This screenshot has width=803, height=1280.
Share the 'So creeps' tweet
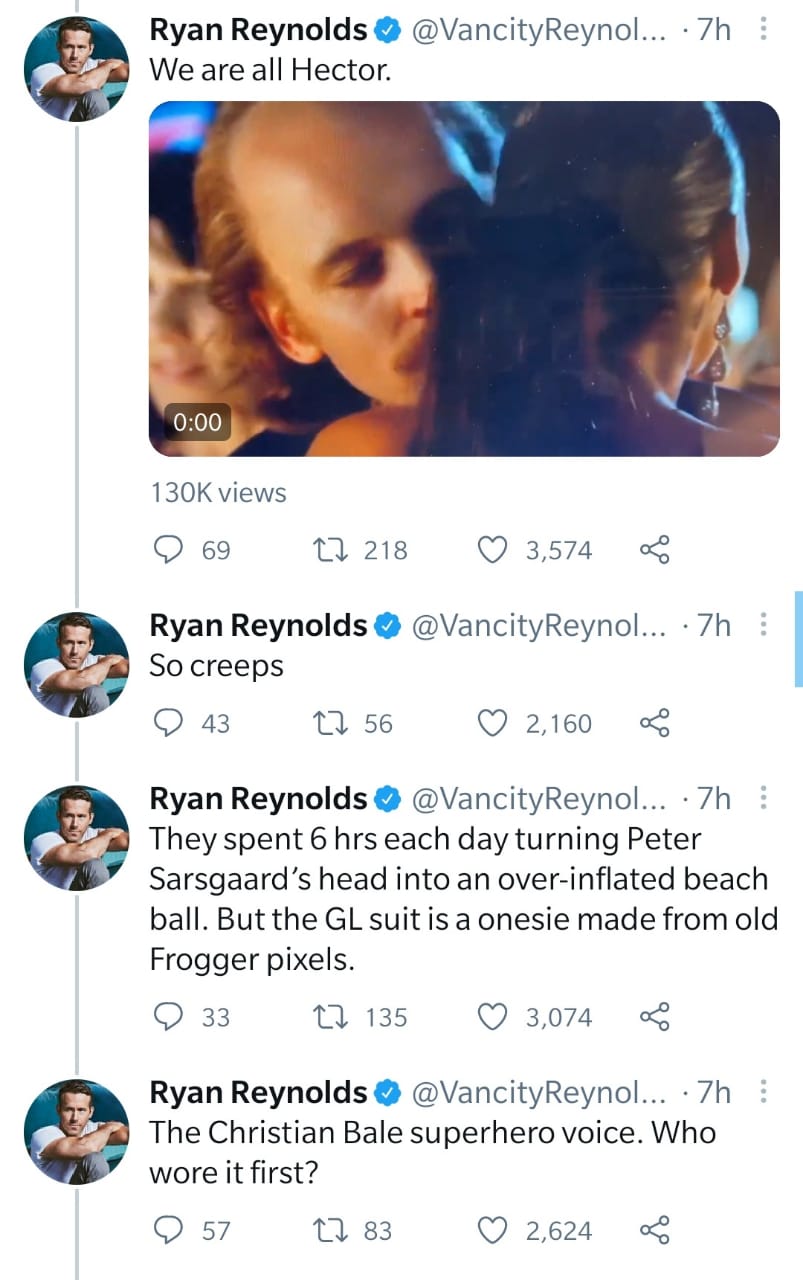click(653, 723)
